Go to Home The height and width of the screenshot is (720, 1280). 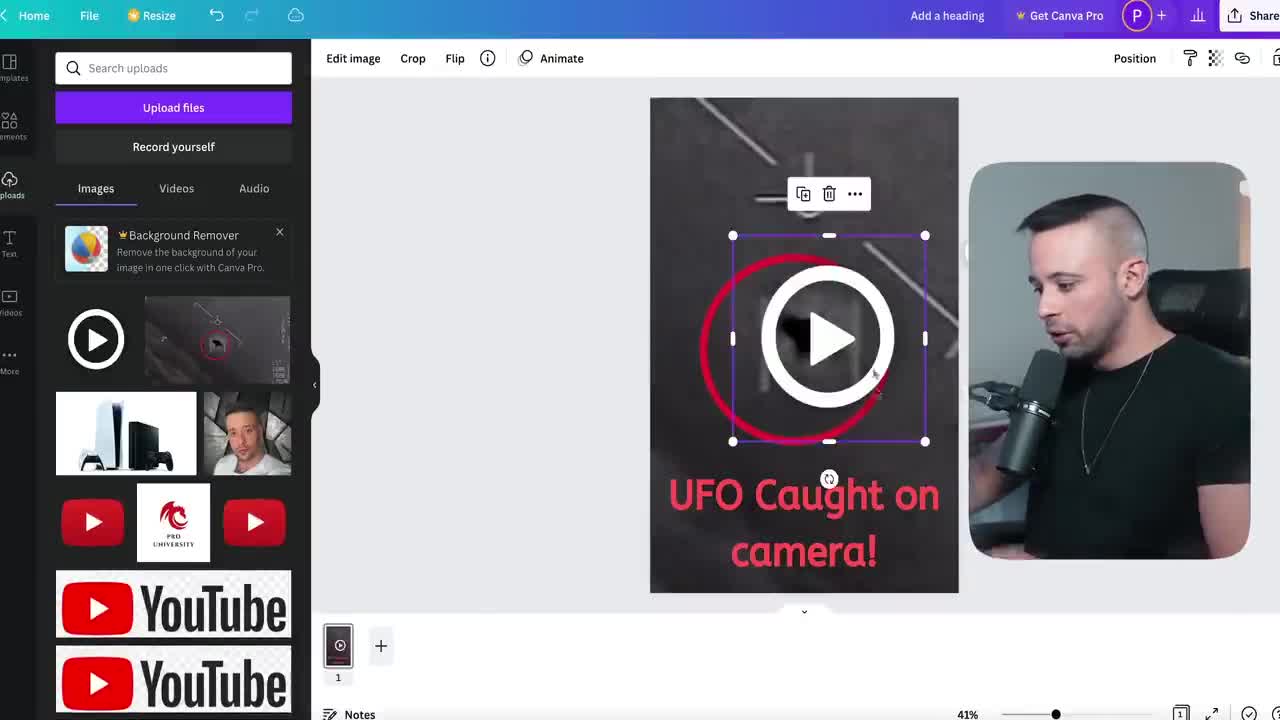34,15
